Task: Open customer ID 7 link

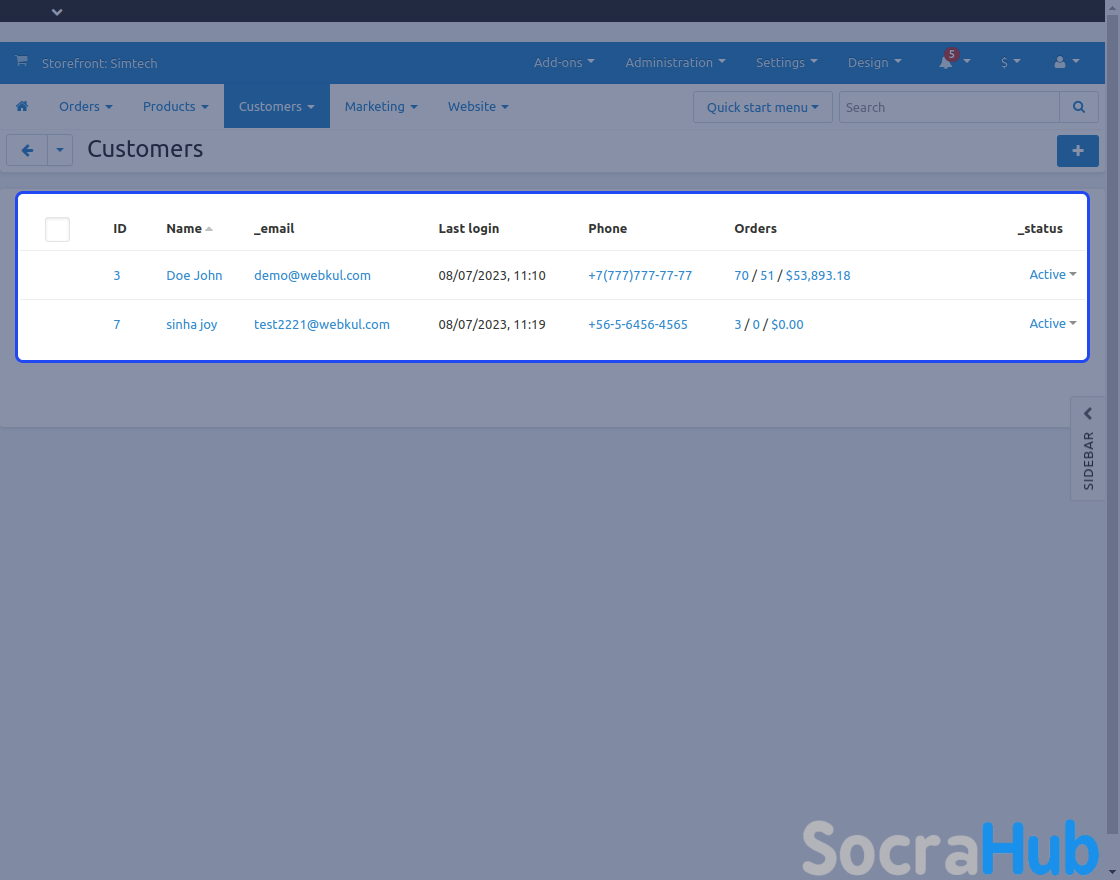Action: [117, 324]
